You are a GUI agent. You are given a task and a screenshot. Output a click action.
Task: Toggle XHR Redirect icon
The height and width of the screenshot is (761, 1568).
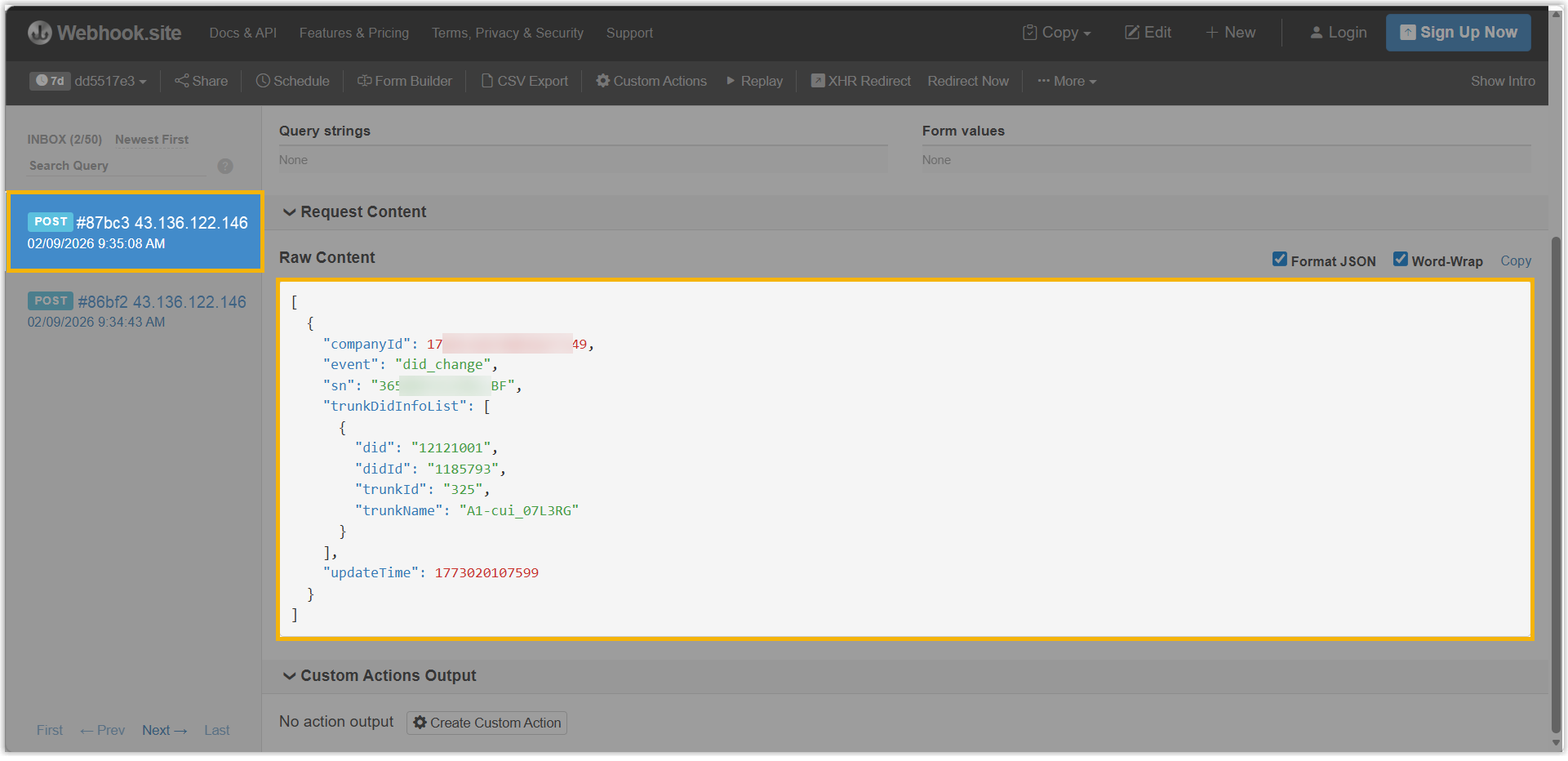tap(817, 81)
